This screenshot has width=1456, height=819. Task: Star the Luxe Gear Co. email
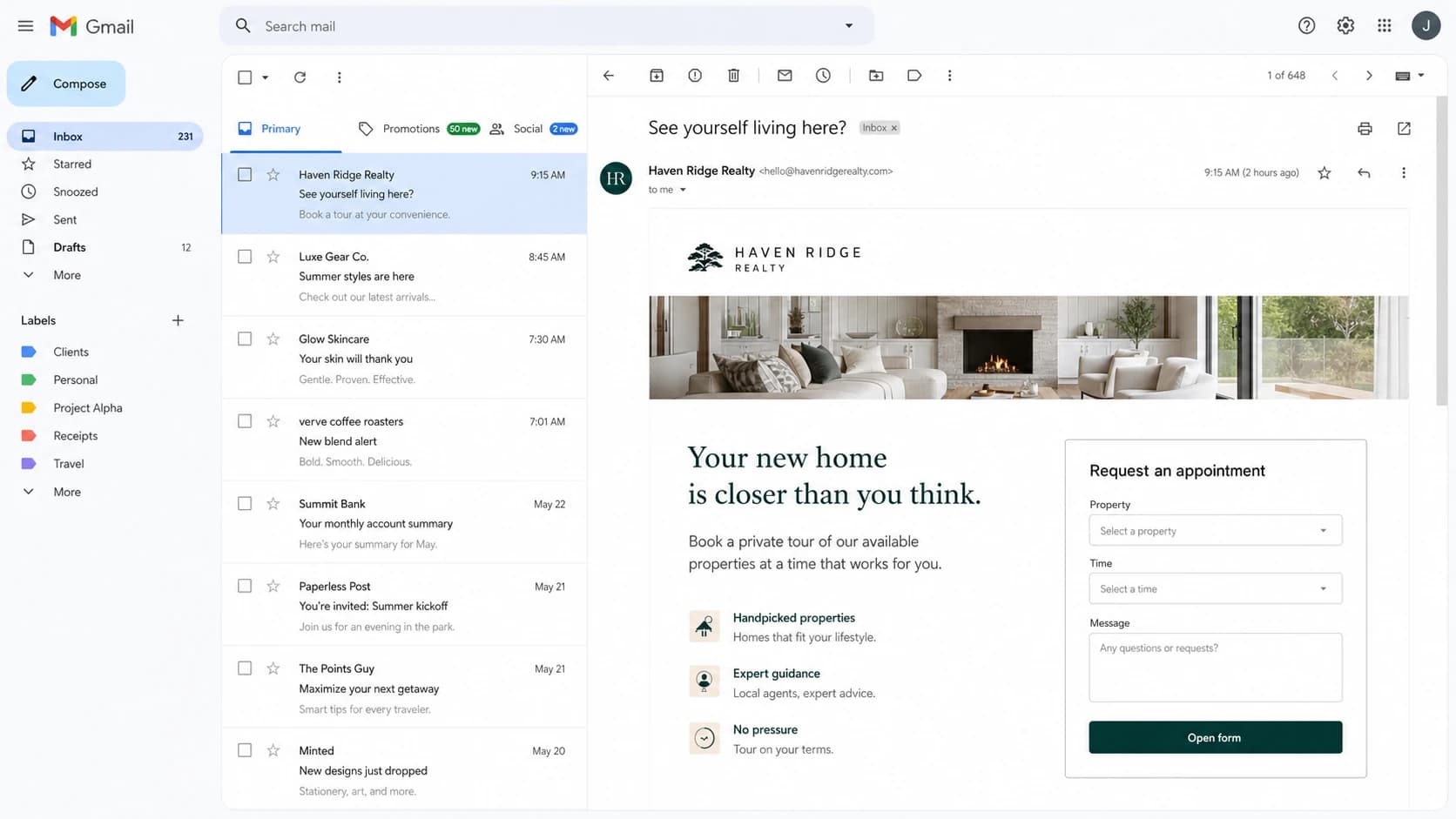click(x=273, y=257)
